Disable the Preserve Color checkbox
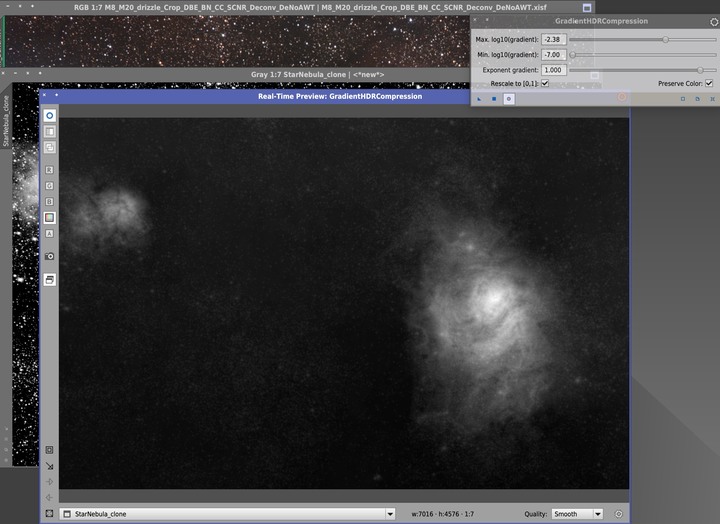This screenshot has width=720, height=524. click(709, 84)
